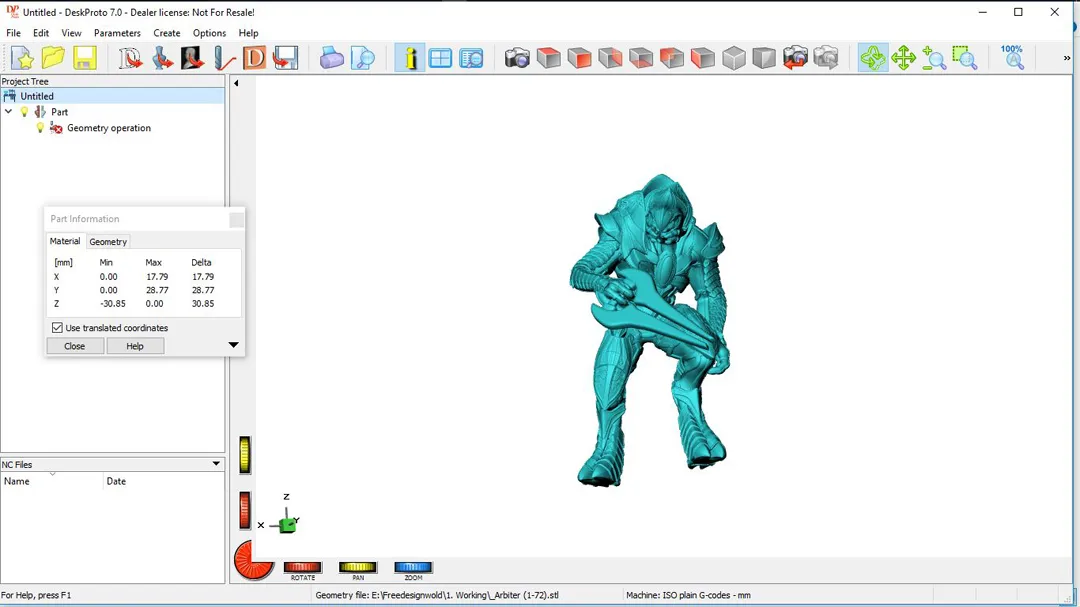The height and width of the screenshot is (607, 1080).
Task: Print using the purple printer icon
Action: (x=331, y=58)
